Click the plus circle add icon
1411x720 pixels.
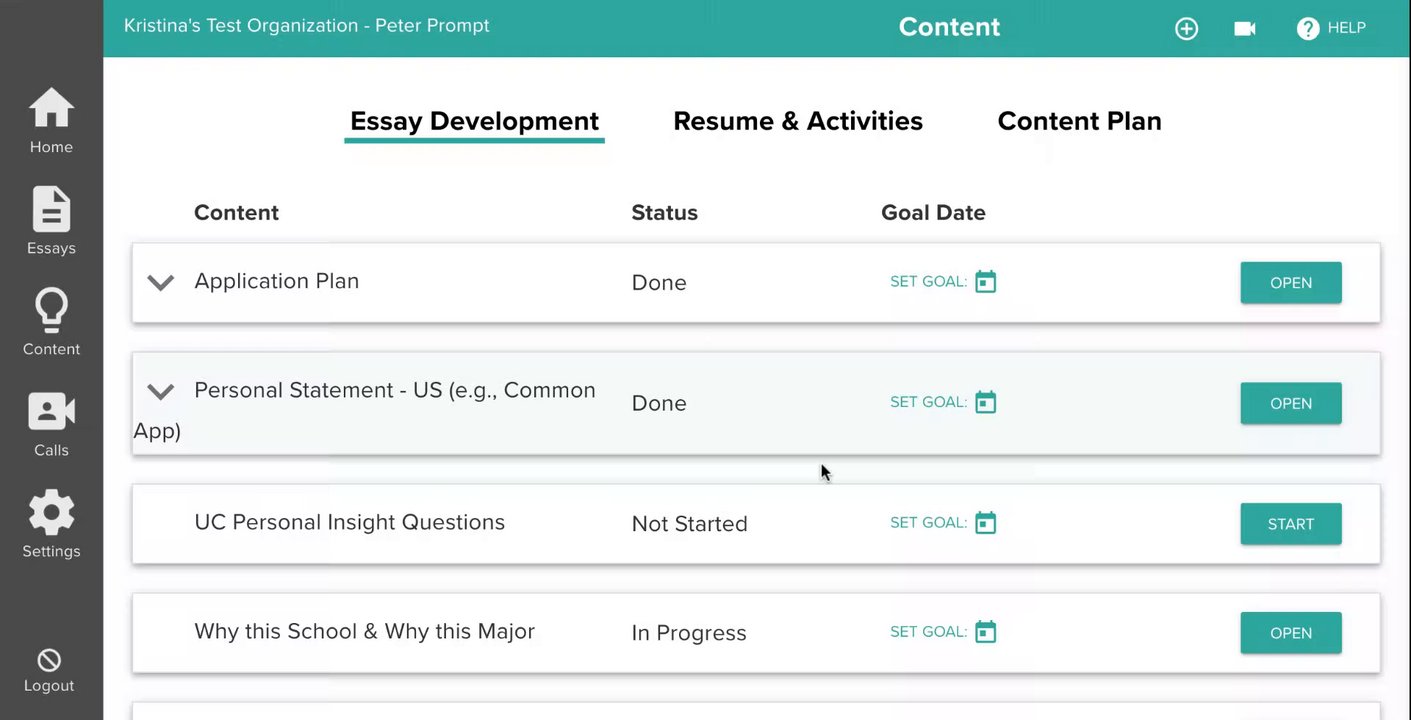[x=1186, y=29]
